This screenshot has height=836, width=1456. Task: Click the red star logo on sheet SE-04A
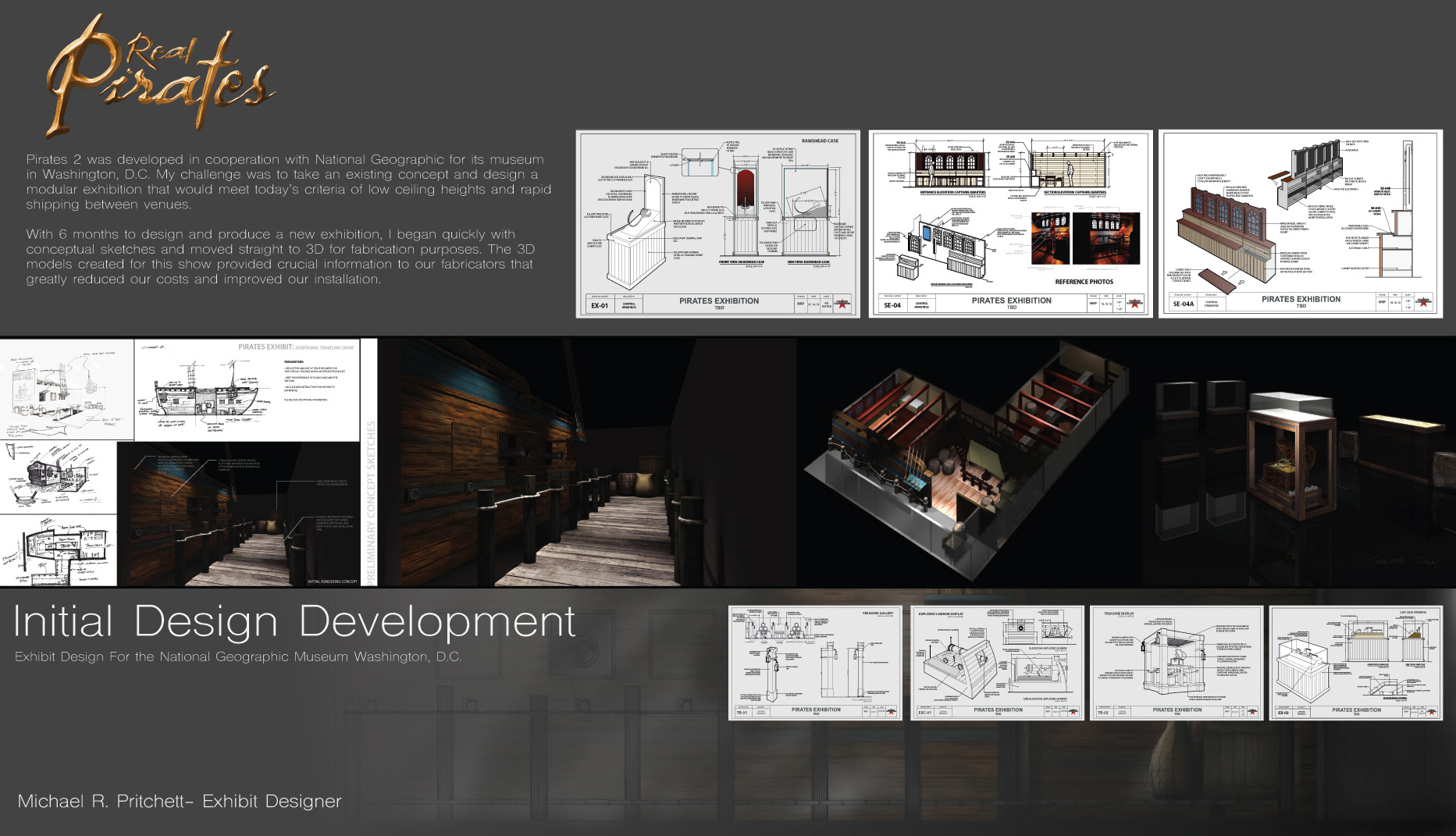pos(1424,303)
